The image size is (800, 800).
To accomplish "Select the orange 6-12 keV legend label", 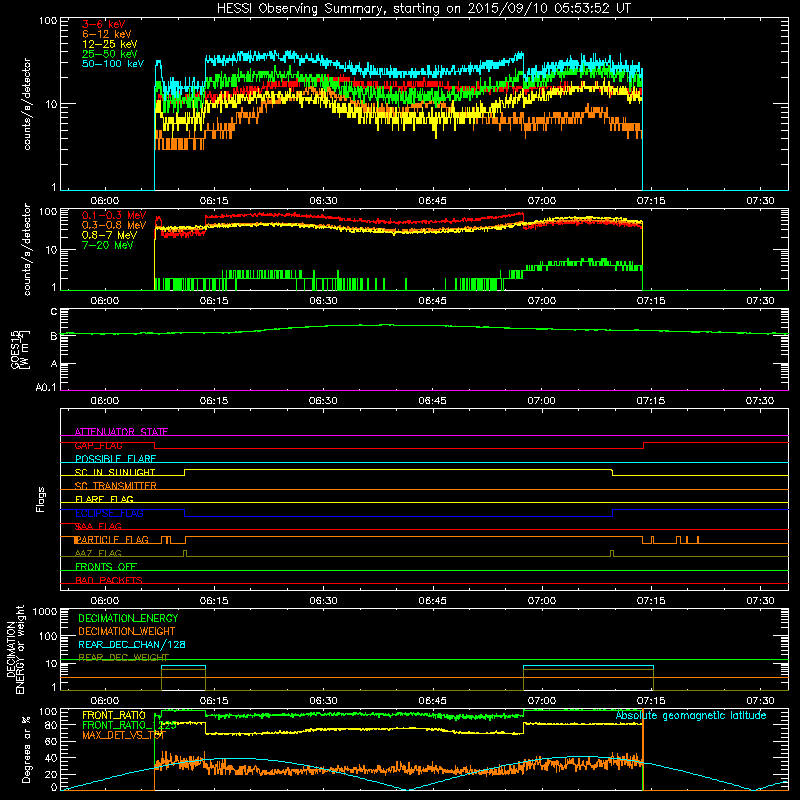I will [x=107, y=34].
